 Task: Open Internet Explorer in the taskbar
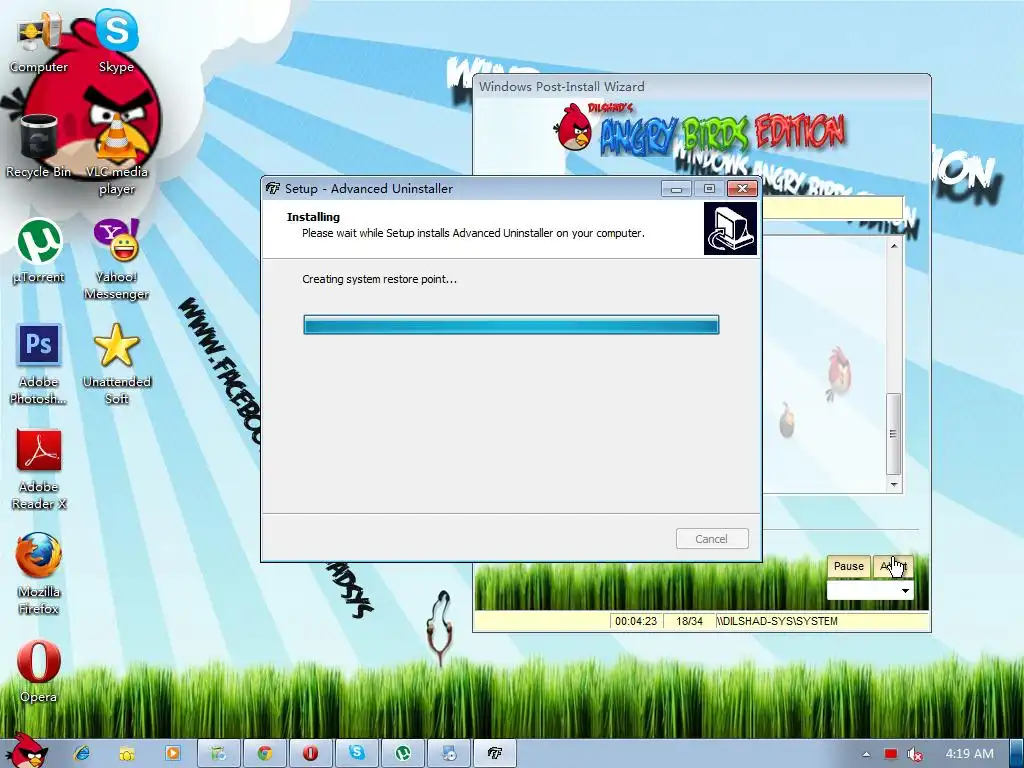click(x=82, y=754)
